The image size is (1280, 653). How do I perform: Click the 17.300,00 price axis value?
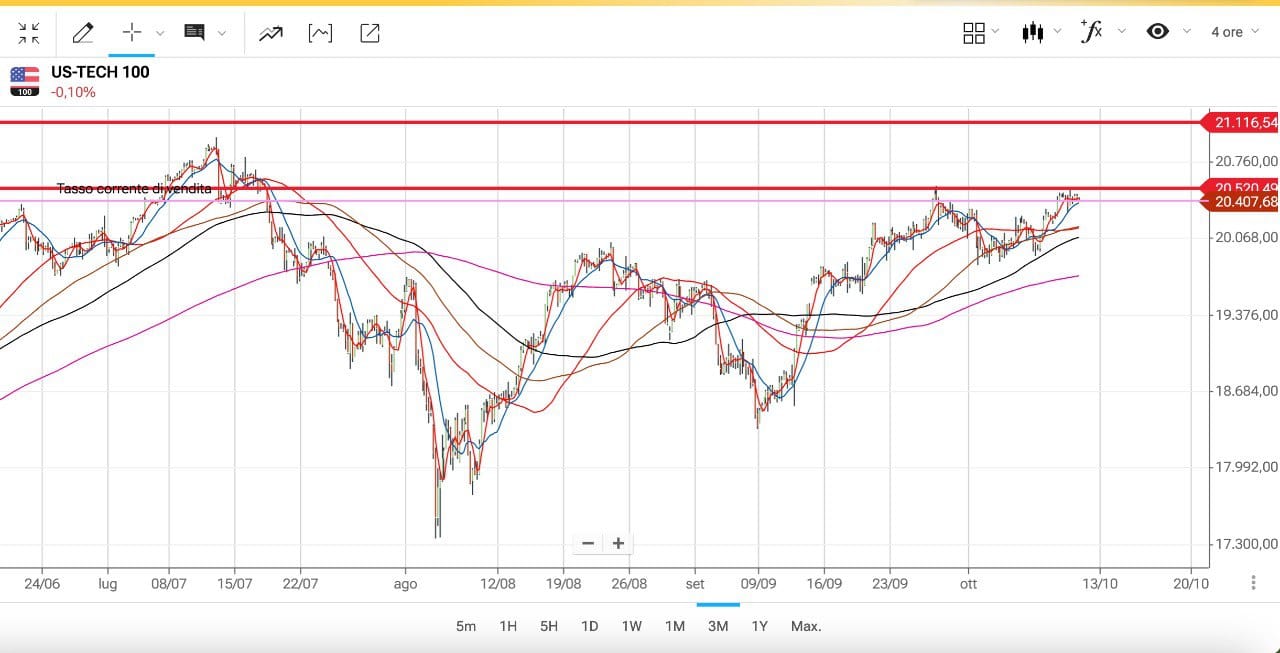[x=1246, y=544]
